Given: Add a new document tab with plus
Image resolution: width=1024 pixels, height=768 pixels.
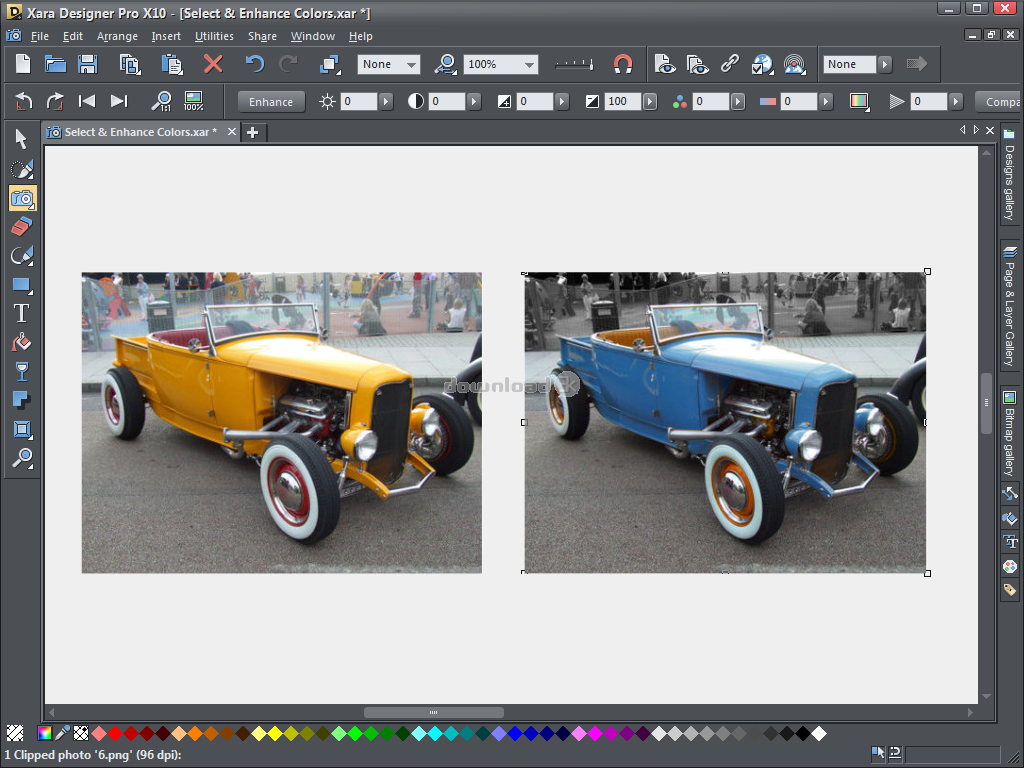Looking at the screenshot, I should (x=253, y=132).
